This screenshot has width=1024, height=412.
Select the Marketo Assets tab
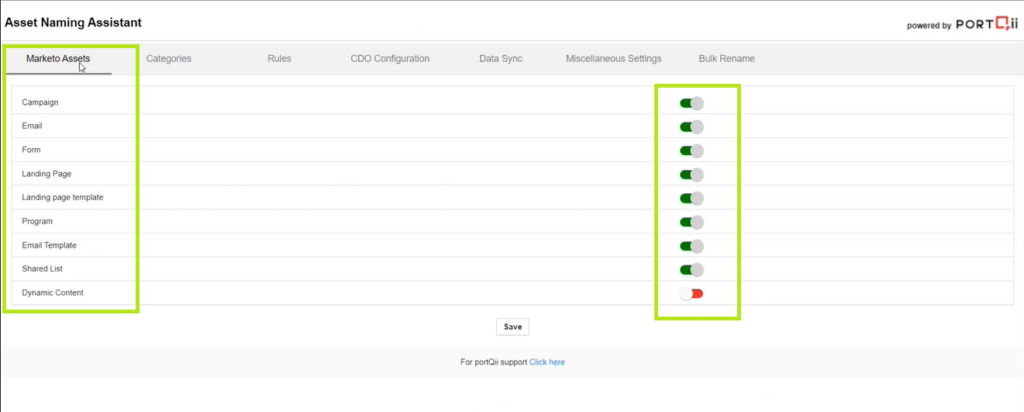click(x=58, y=59)
